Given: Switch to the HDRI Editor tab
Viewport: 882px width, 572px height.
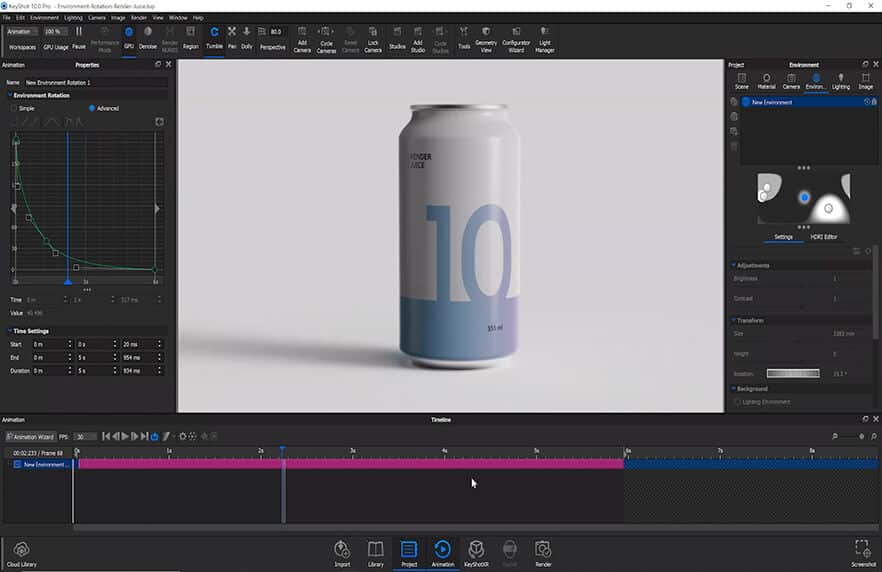Looking at the screenshot, I should 824,237.
